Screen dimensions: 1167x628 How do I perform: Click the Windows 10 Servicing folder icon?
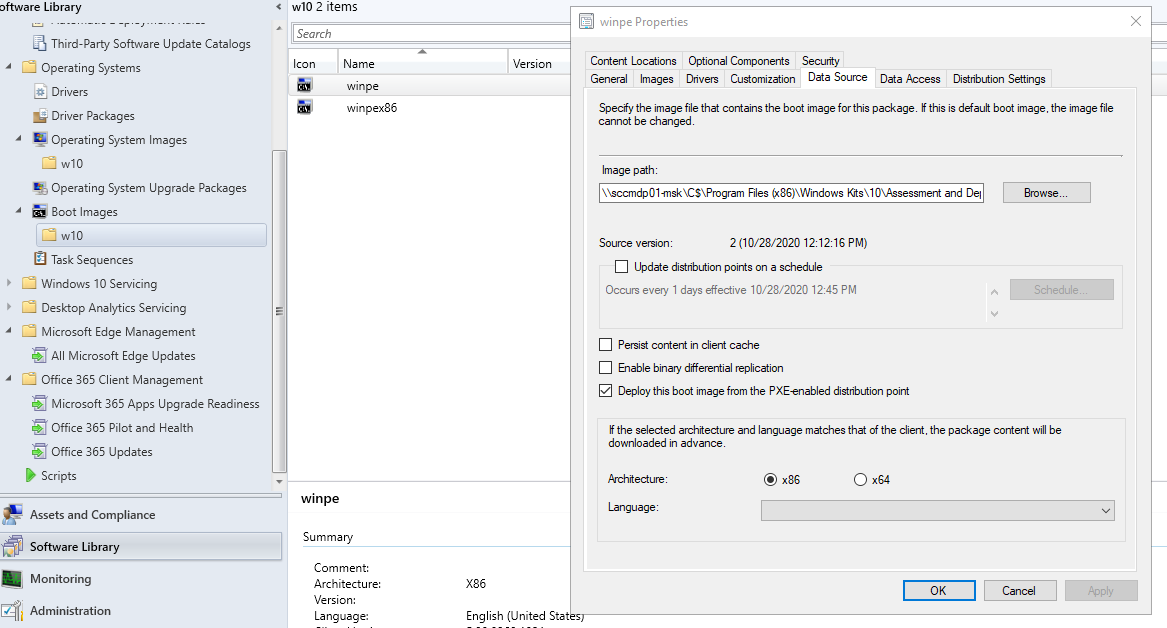pos(29,283)
